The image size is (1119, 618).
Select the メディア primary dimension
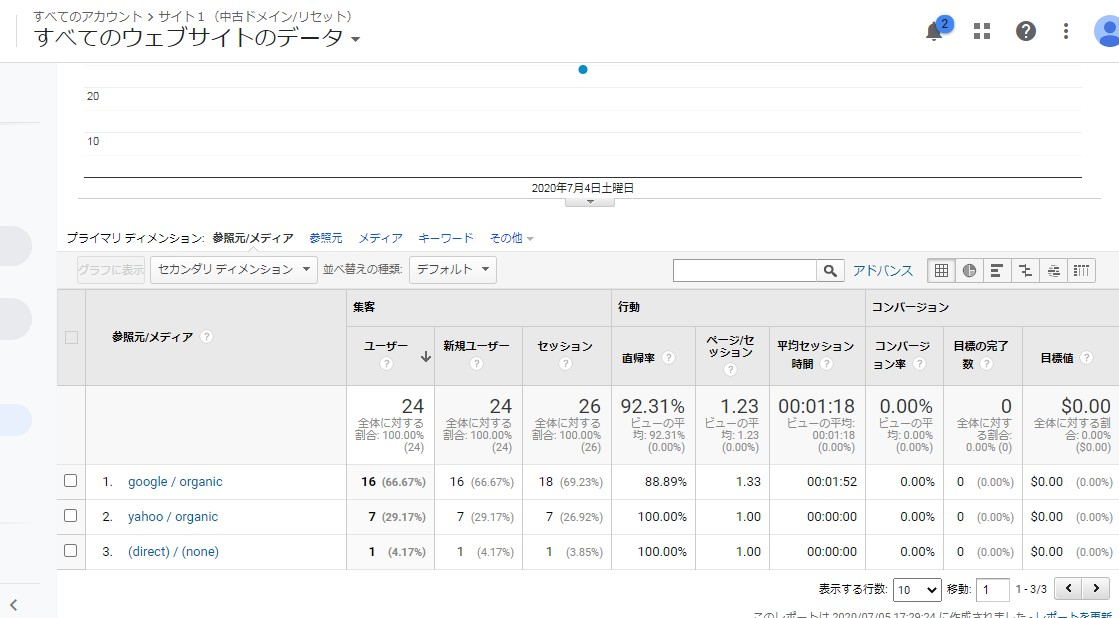(380, 238)
